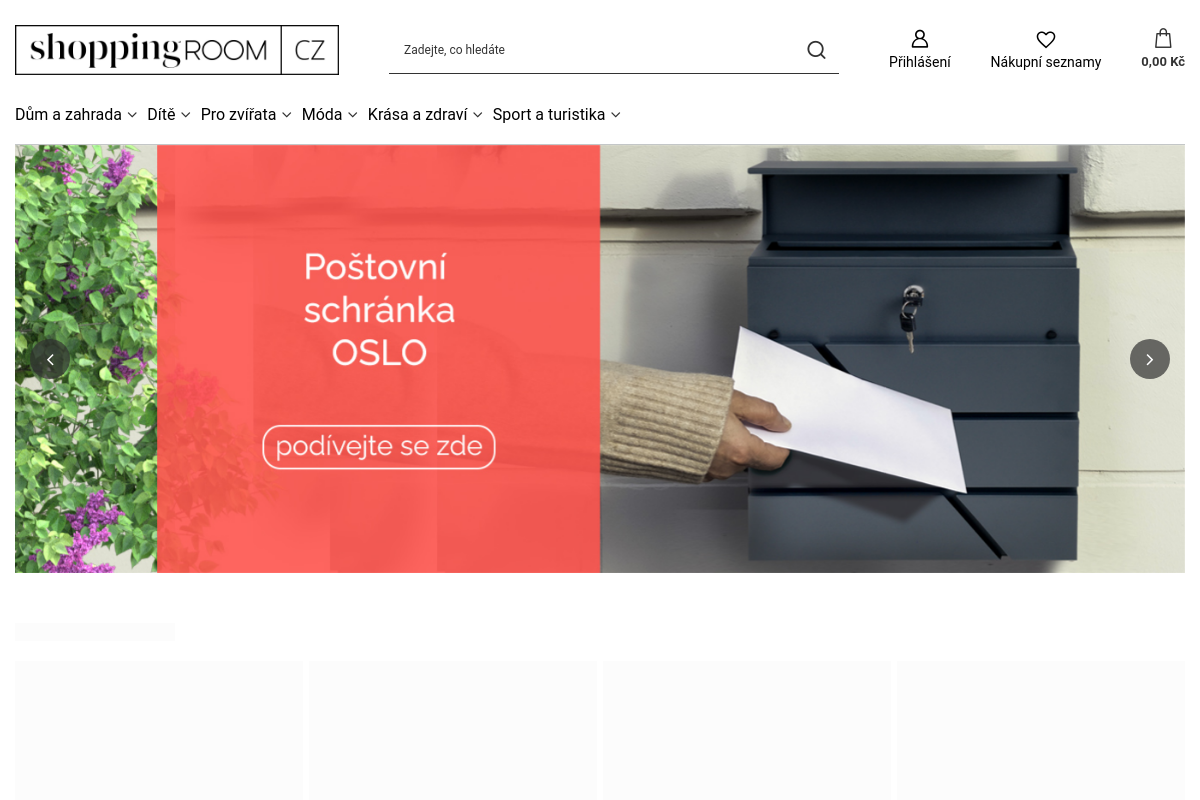The image size is (1200, 800).
Task: Expand the Pro zvířata category dropdown
Action: 246,115
